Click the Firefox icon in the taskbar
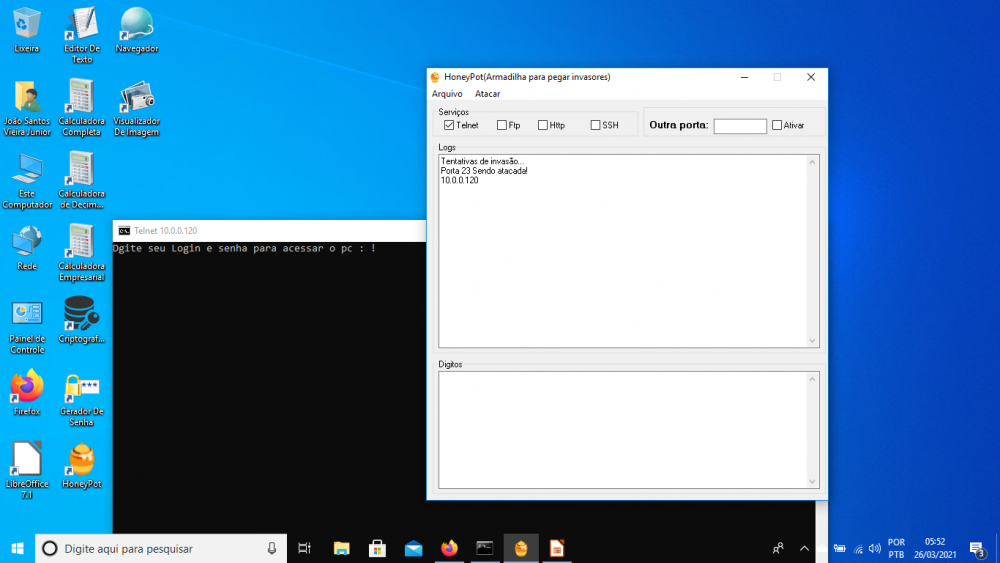 click(449, 548)
